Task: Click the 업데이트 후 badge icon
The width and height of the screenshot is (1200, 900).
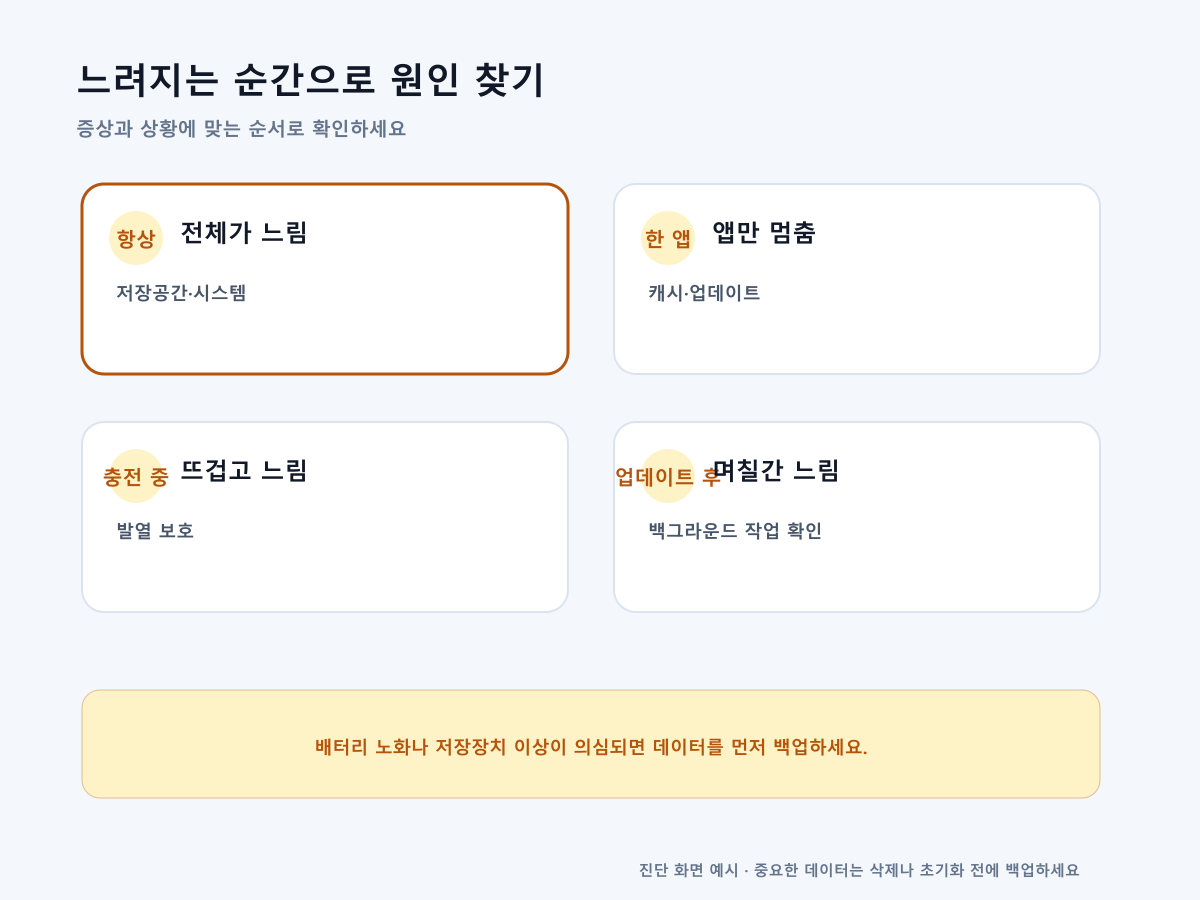Action: 668,476
